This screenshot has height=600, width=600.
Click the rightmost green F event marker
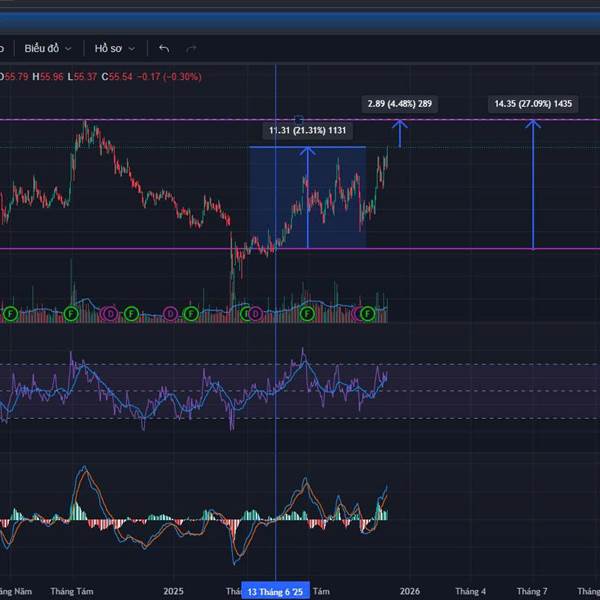(x=368, y=314)
